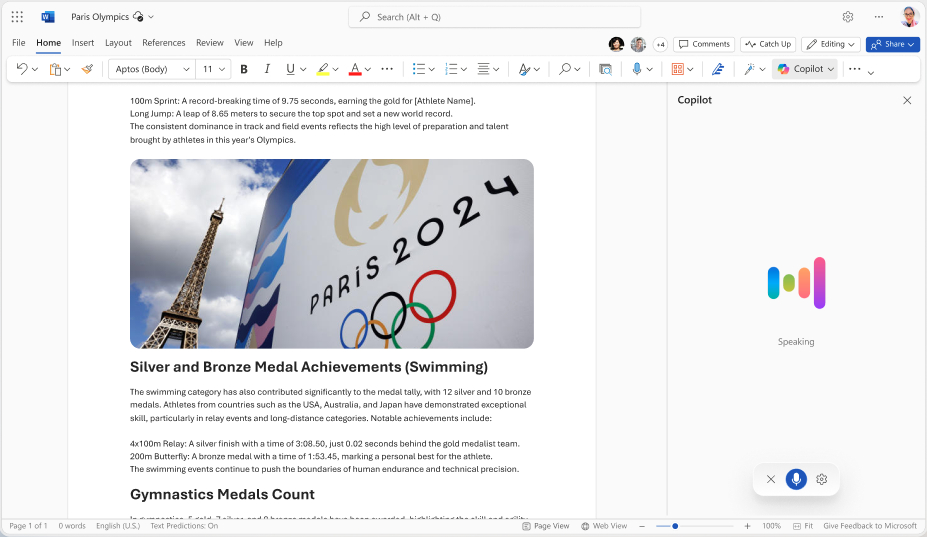Expand the Paste options dropdown

point(67,69)
